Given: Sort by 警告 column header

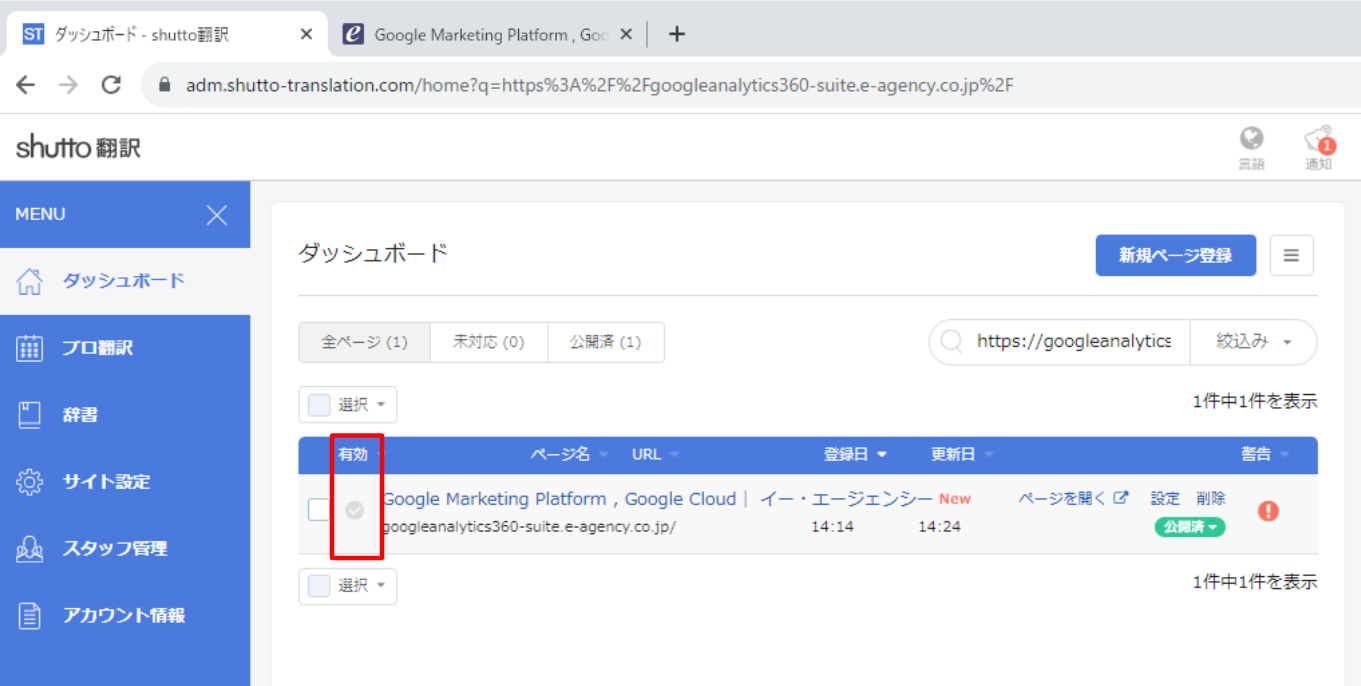Looking at the screenshot, I should [x=1265, y=454].
